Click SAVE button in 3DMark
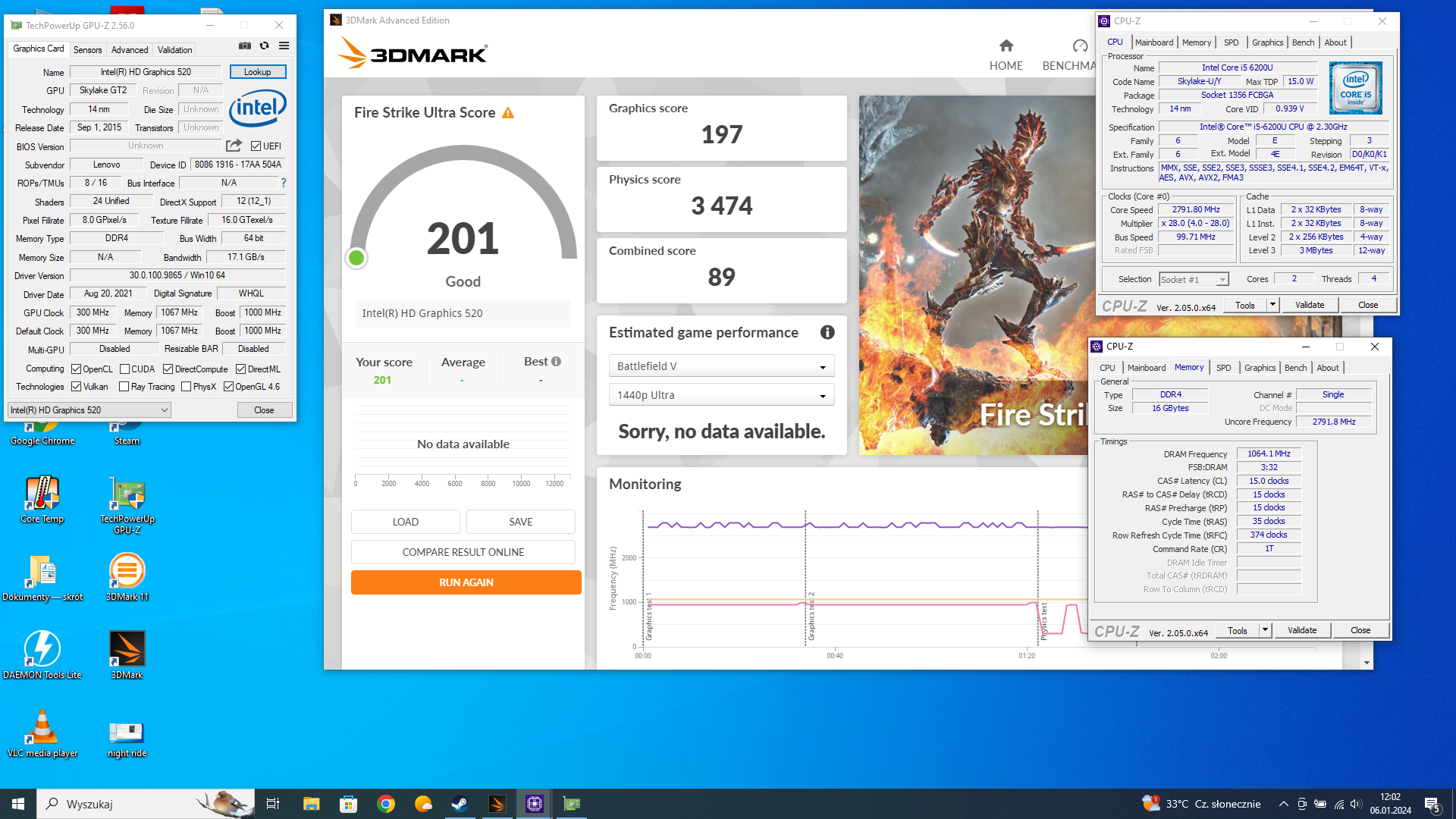The height and width of the screenshot is (819, 1456). [520, 522]
